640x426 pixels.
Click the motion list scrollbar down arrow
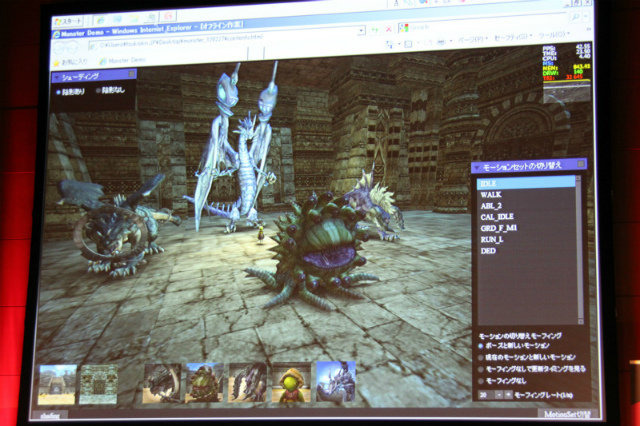tap(581, 322)
